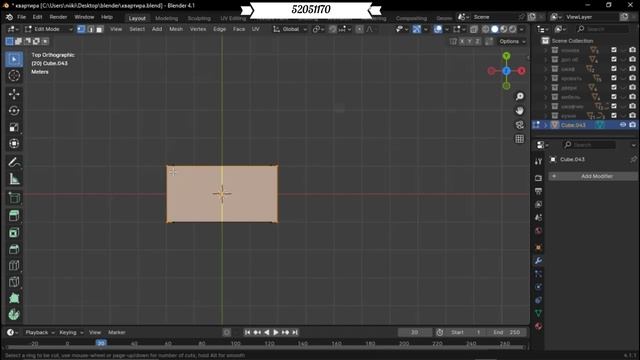
Task: Click the pan hand gizmo
Action: click(x=520, y=111)
